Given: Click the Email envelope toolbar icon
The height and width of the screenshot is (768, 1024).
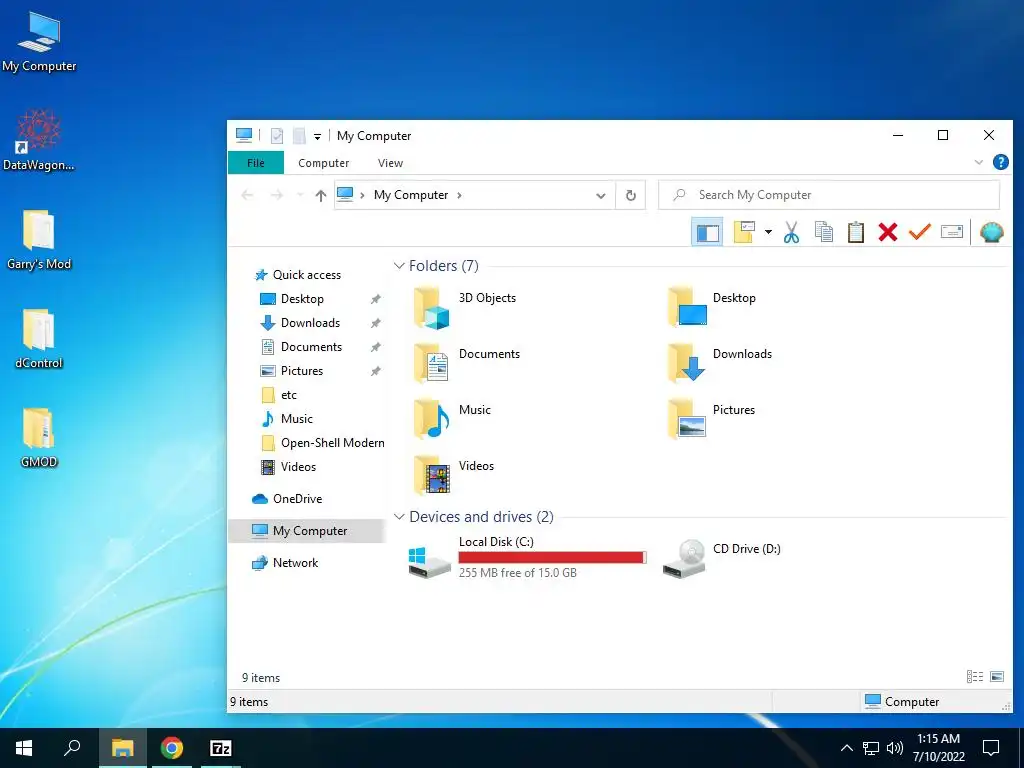Looking at the screenshot, I should pyautogui.click(x=952, y=232).
